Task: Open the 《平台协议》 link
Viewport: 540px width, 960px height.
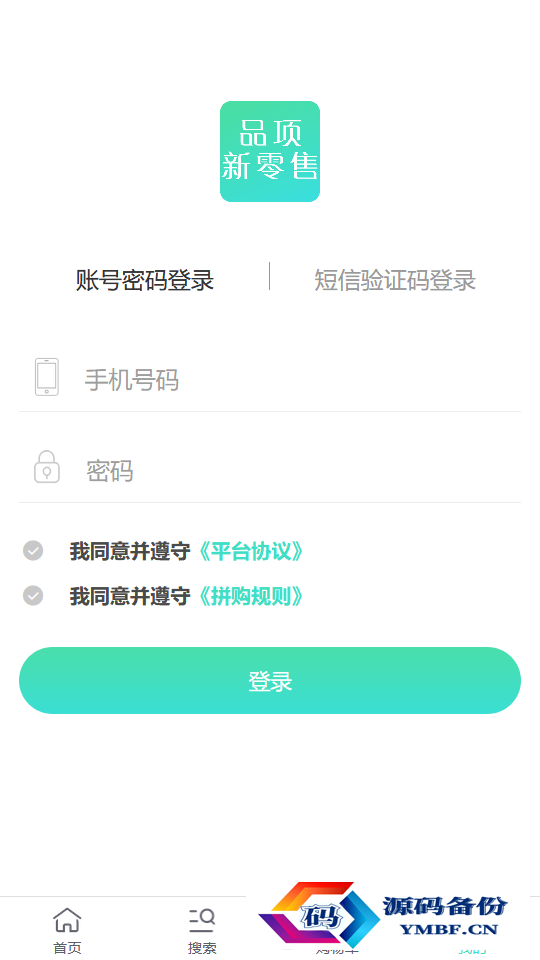Action: tap(250, 552)
